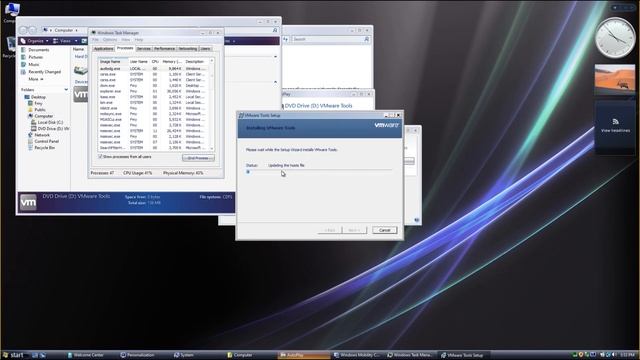Click the system tray clock
The height and width of the screenshot is (360, 640).
pyautogui.click(x=629, y=355)
